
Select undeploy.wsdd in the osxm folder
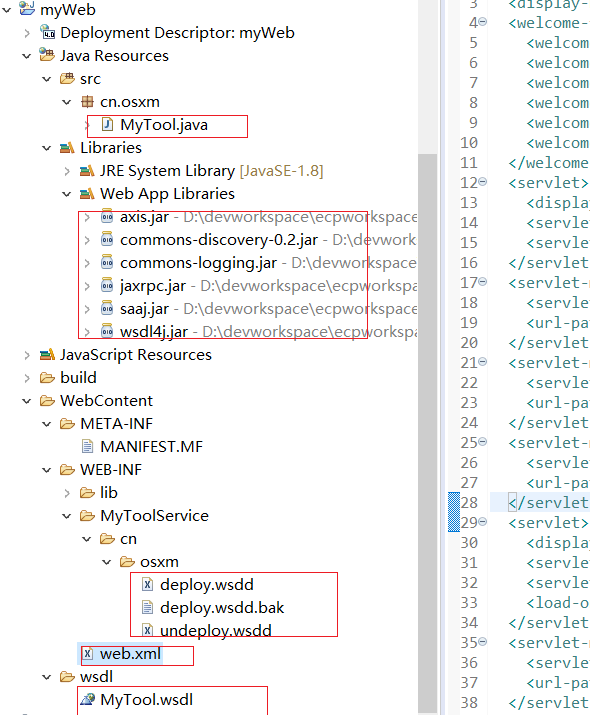point(216,630)
